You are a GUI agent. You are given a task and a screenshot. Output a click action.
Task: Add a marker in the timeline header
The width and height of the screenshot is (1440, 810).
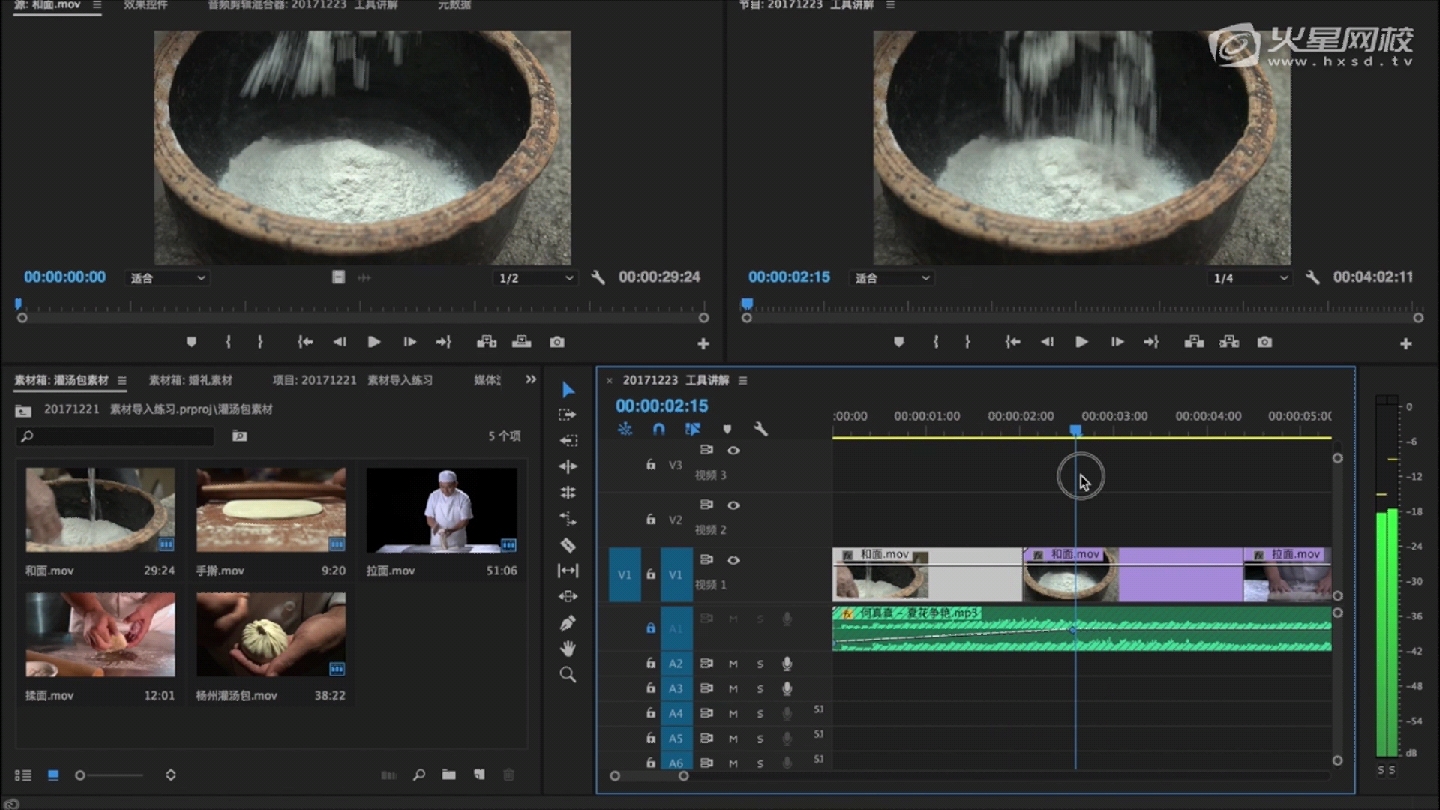click(x=727, y=430)
